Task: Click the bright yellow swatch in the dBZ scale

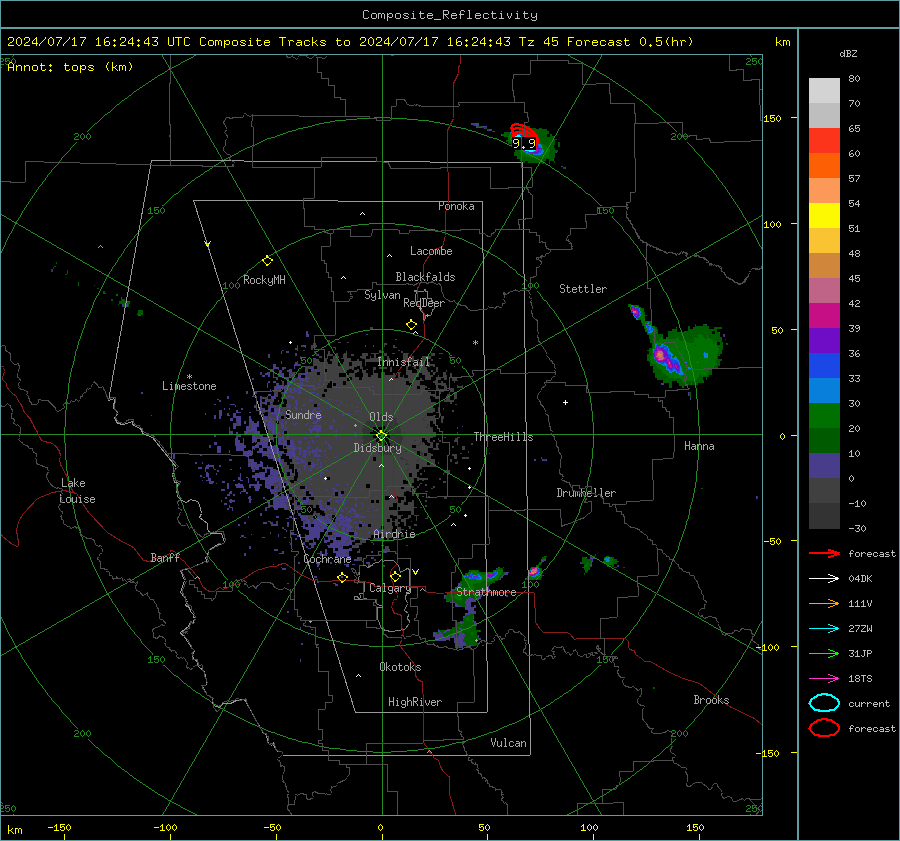Action: [x=824, y=216]
